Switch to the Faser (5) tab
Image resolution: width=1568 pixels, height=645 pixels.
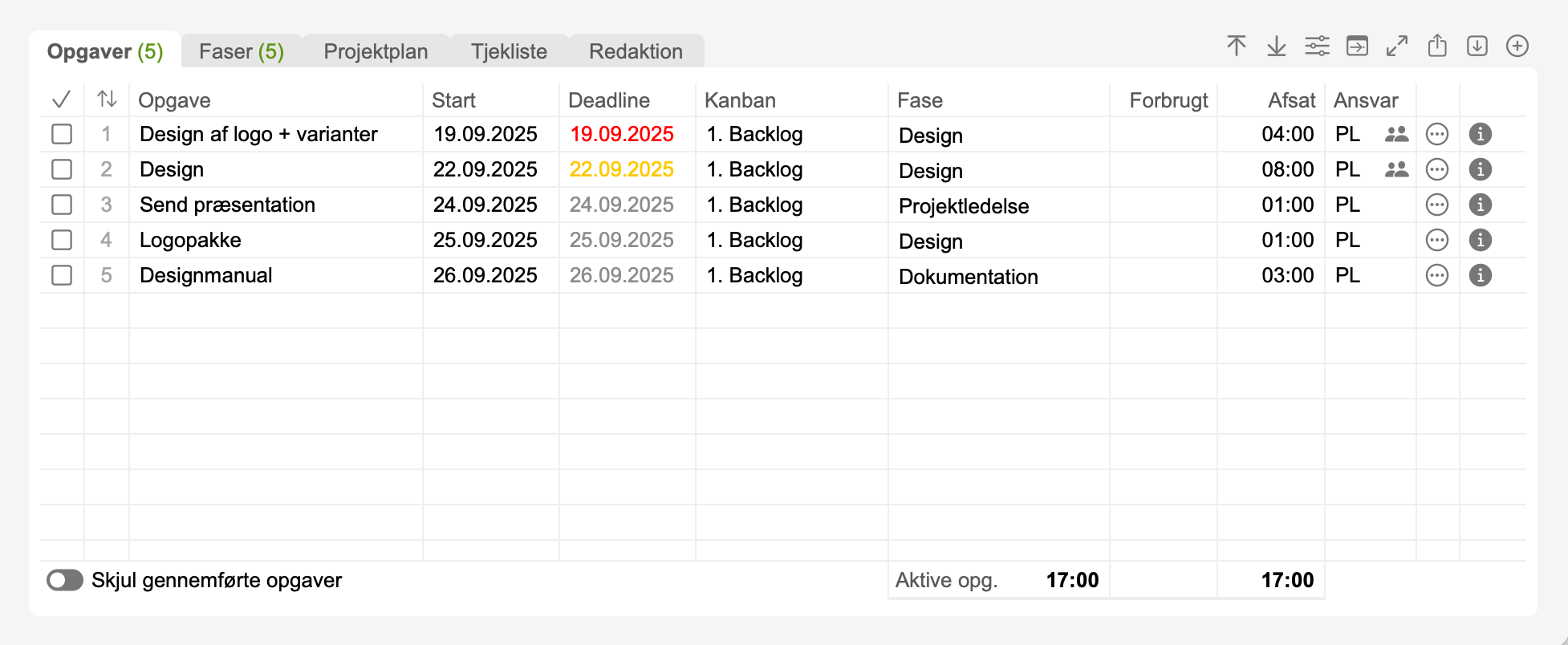241,51
